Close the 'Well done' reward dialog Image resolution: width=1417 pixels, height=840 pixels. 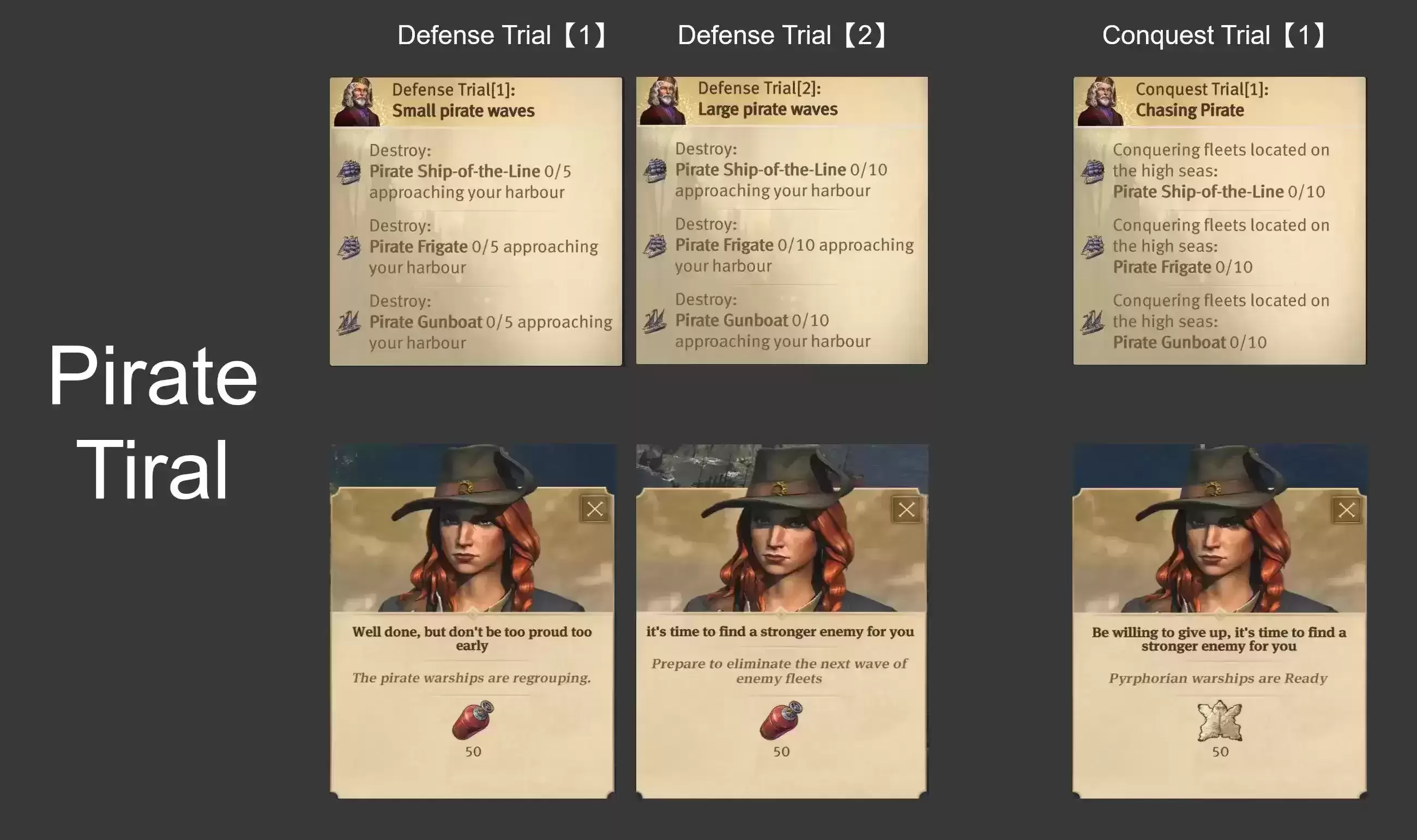point(594,509)
